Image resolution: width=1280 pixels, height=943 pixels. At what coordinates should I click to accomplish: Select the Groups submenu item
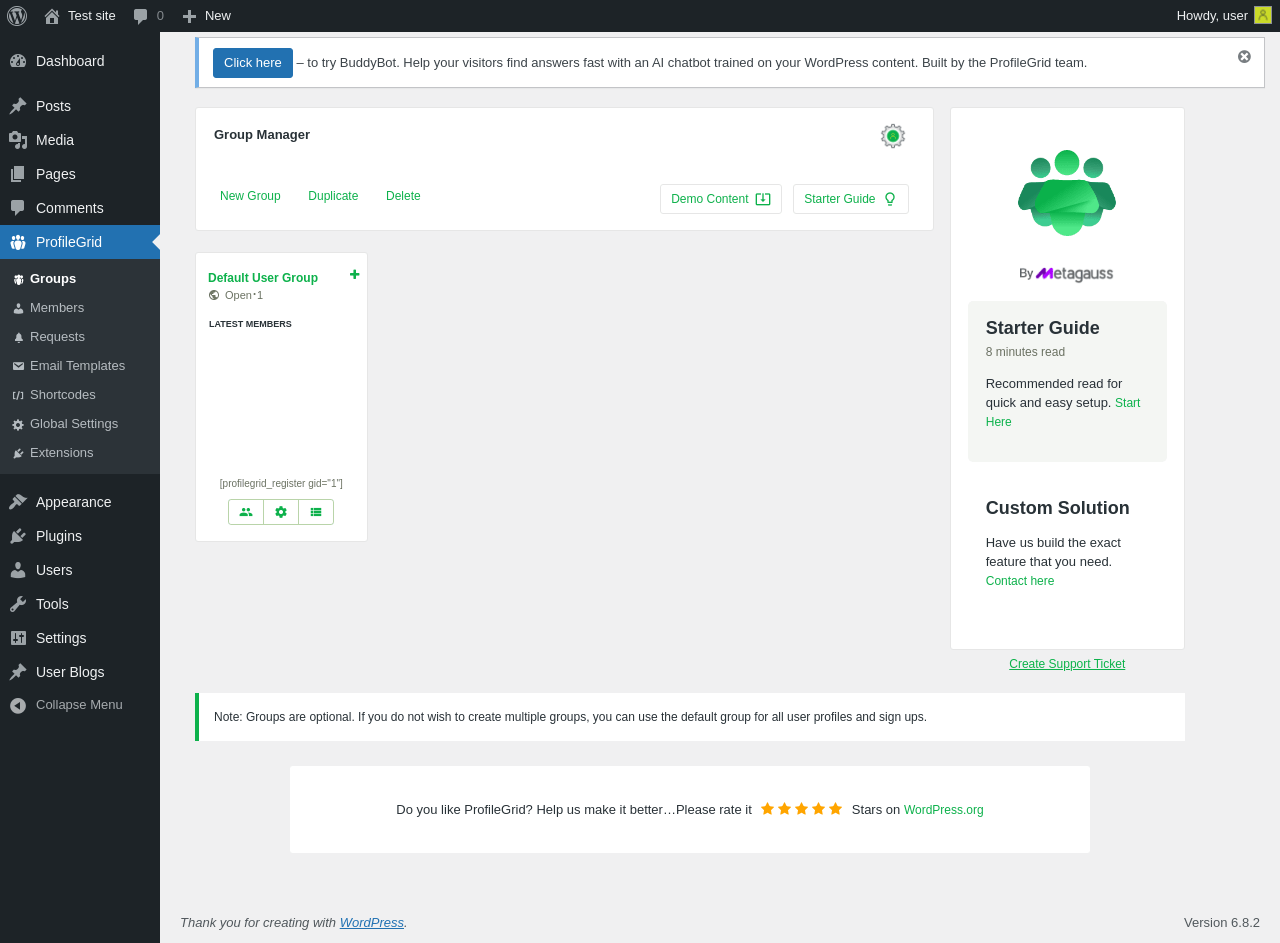[80, 279]
